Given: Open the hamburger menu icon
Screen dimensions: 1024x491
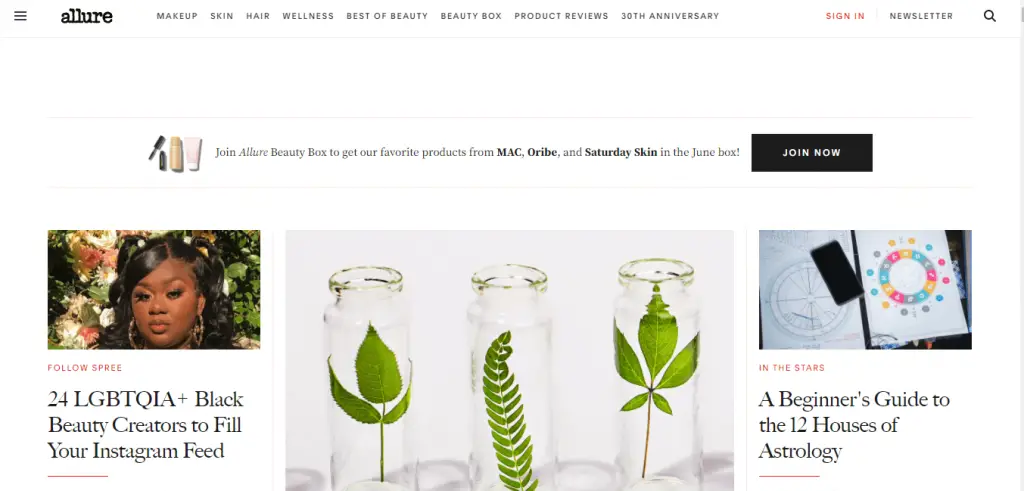Looking at the screenshot, I should tap(20, 16).
